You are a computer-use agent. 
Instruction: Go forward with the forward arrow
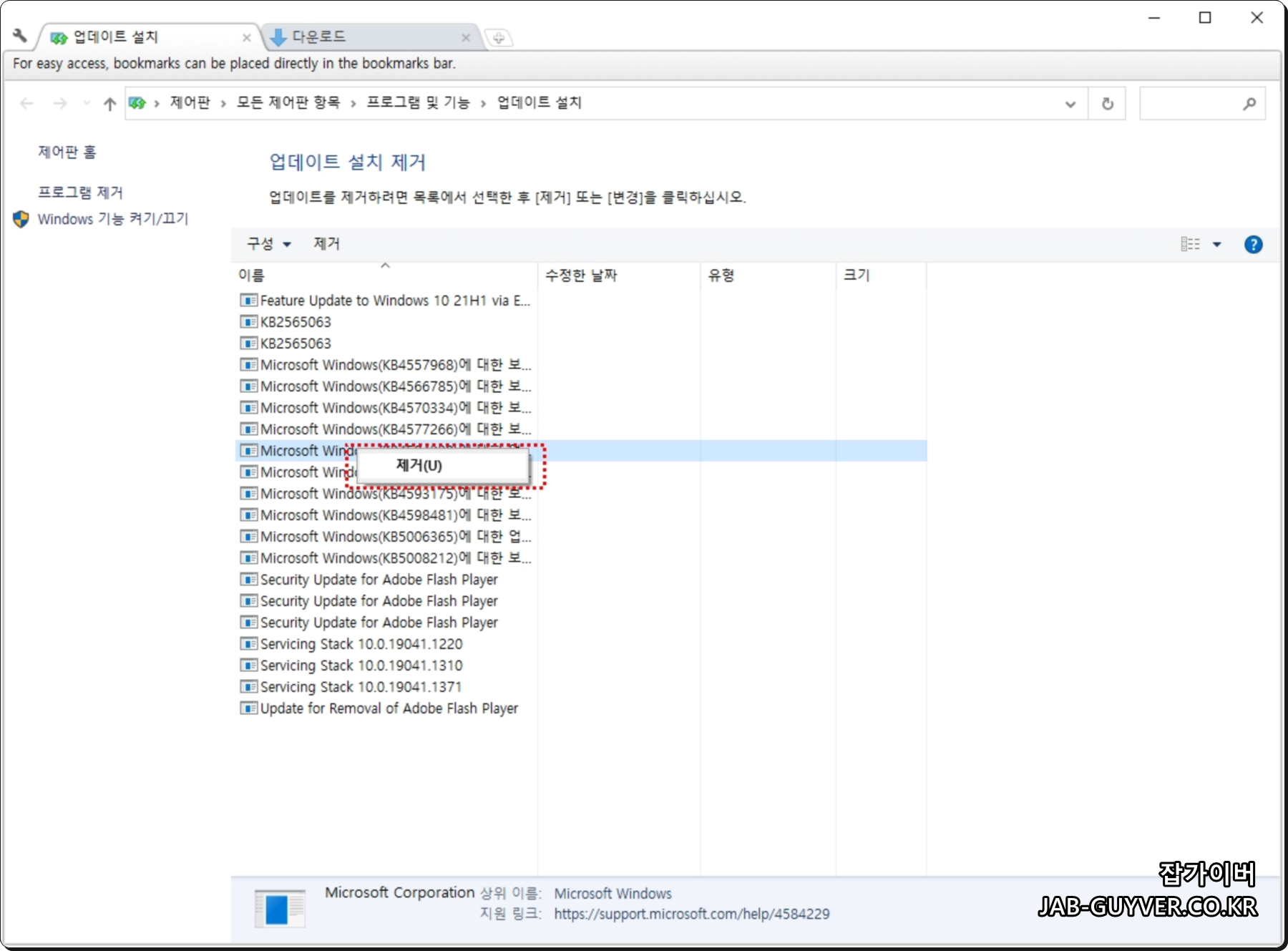(60, 104)
